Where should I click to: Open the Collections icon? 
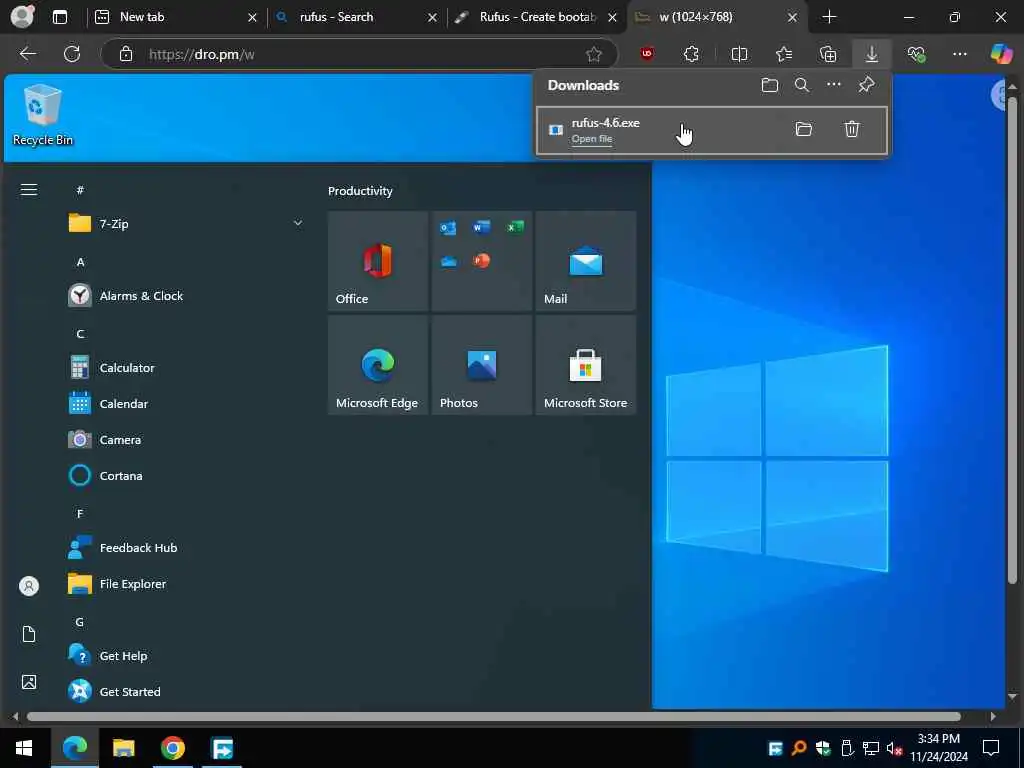point(827,54)
